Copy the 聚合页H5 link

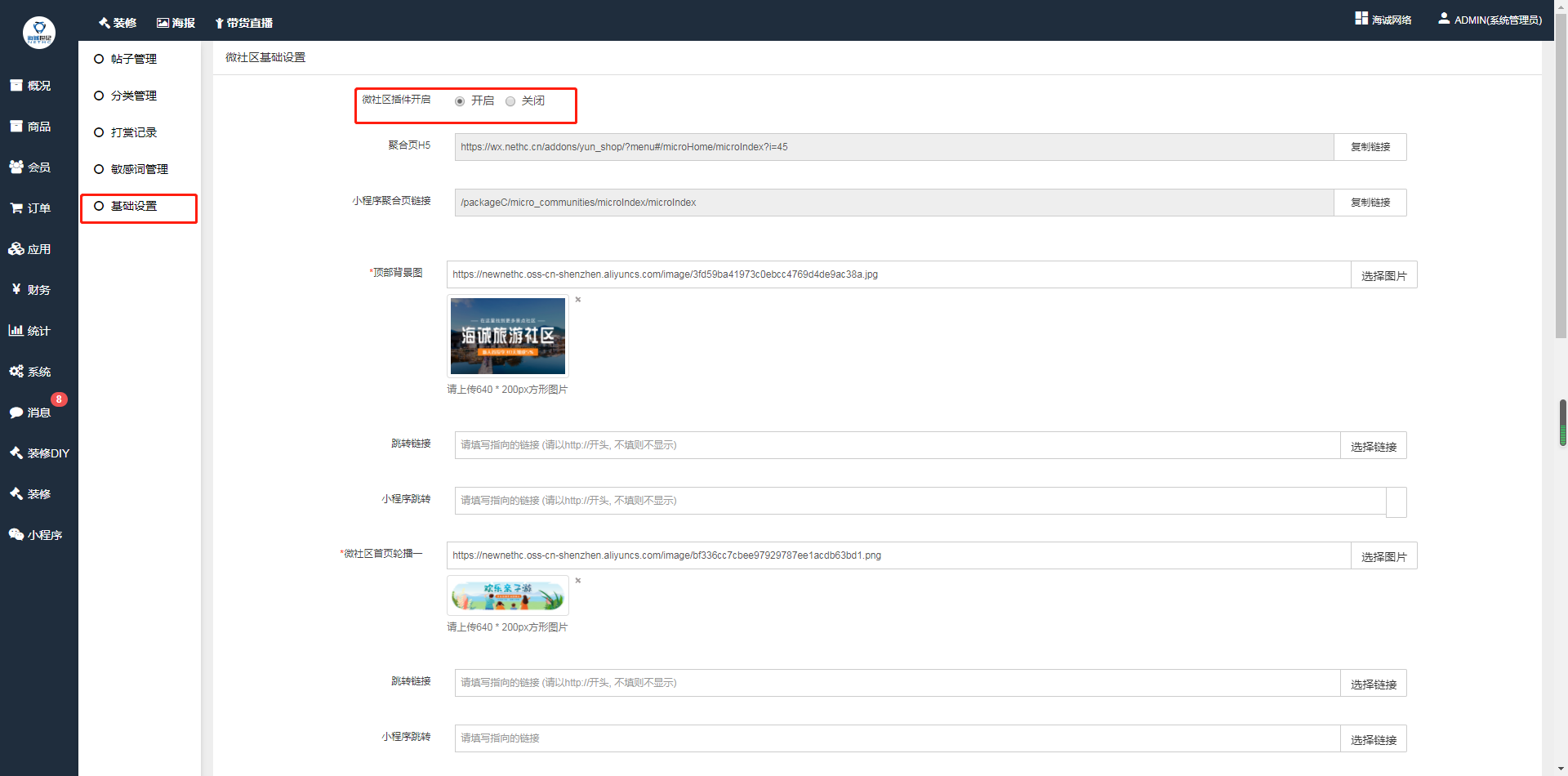pos(1370,147)
